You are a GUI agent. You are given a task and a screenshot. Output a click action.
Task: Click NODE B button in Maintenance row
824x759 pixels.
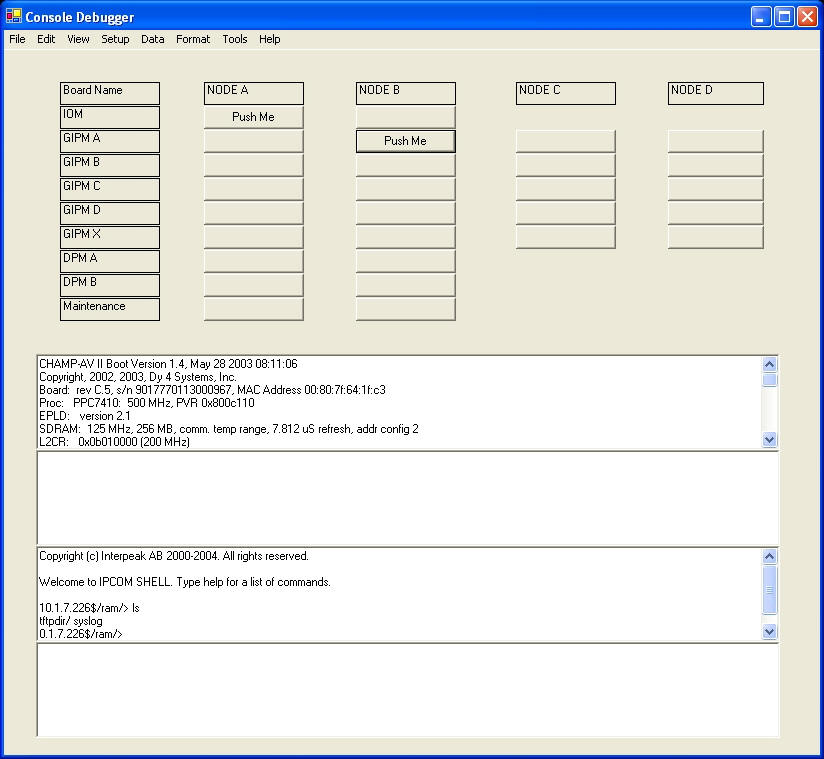pyautogui.click(x=406, y=310)
